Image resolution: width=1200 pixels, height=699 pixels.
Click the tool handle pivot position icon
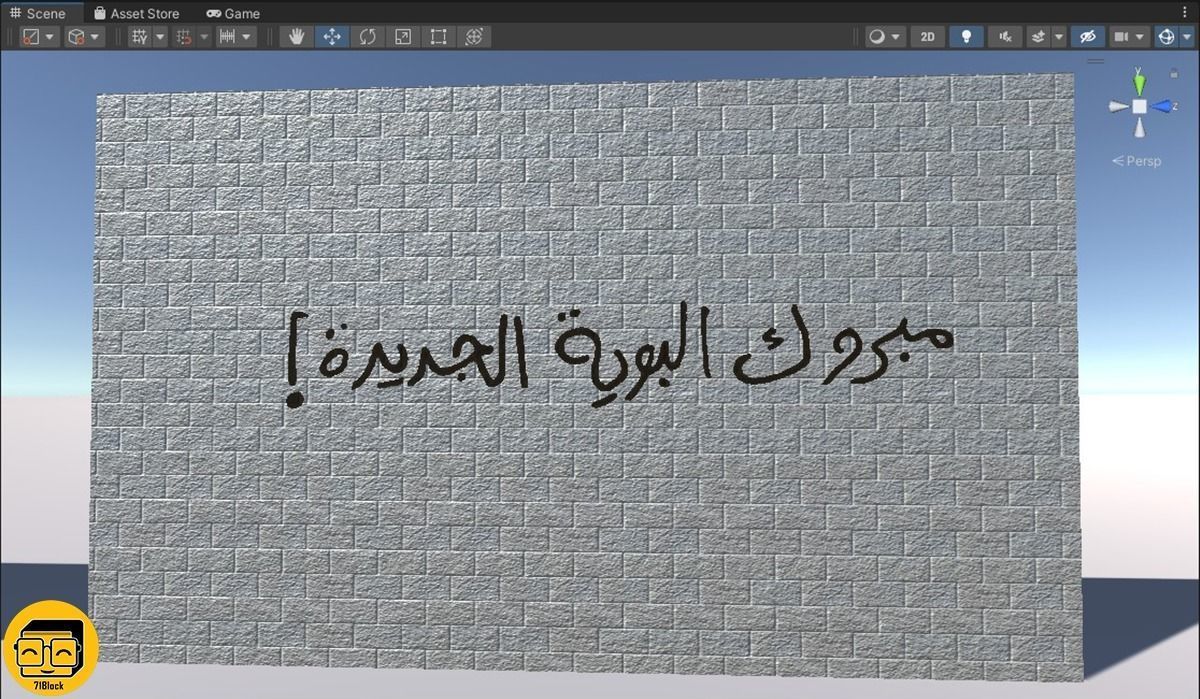click(31, 37)
